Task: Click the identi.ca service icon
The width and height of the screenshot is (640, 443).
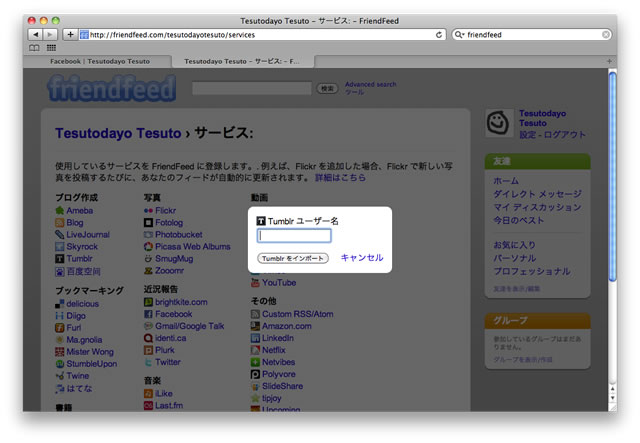Action: [x=148, y=338]
